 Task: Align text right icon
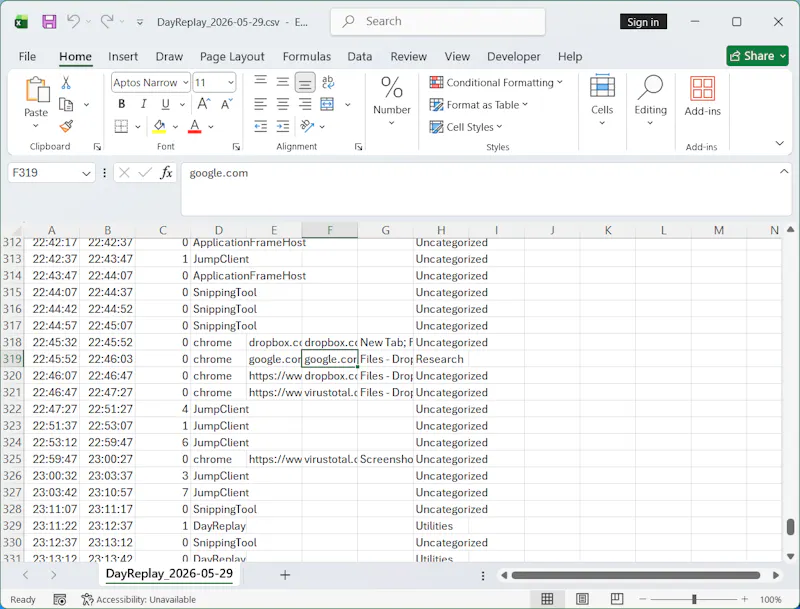tap(305, 104)
